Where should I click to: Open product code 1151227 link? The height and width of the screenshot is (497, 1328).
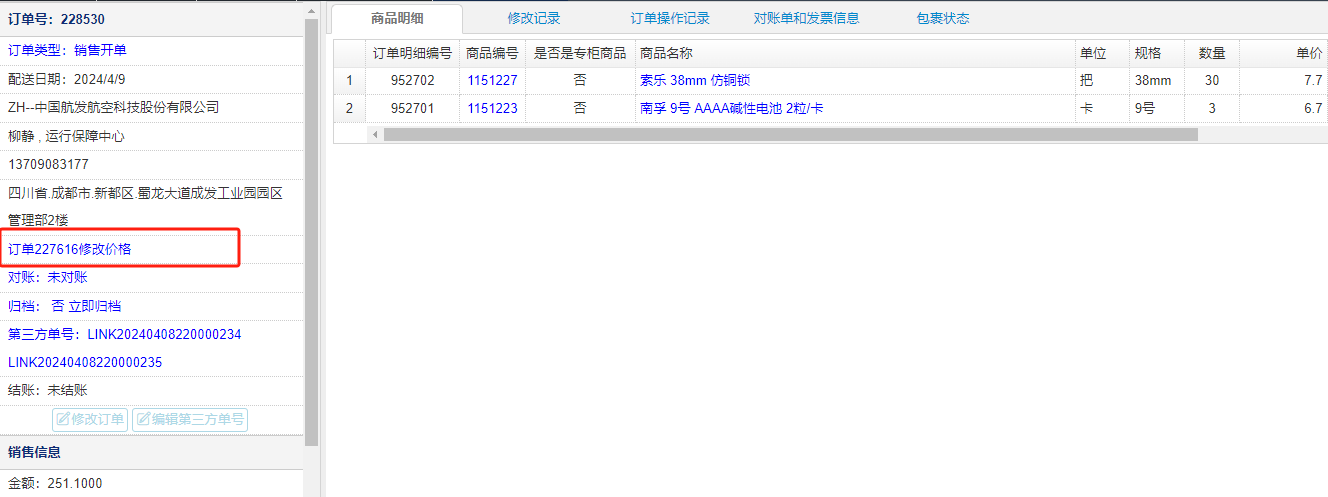point(492,81)
